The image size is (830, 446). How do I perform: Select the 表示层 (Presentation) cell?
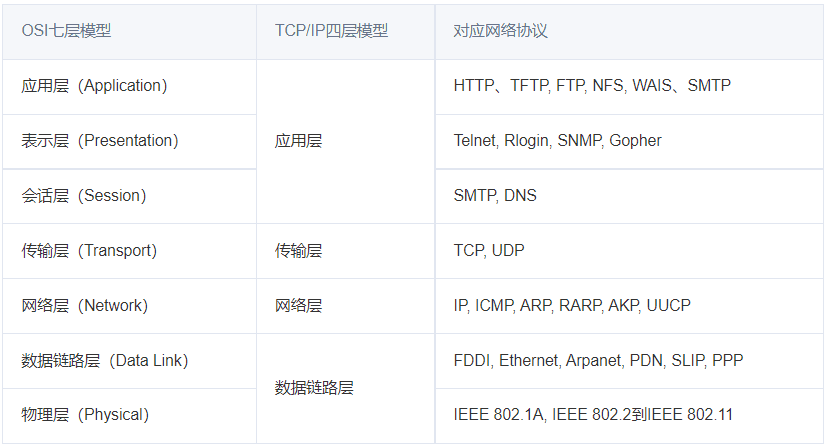coord(100,141)
